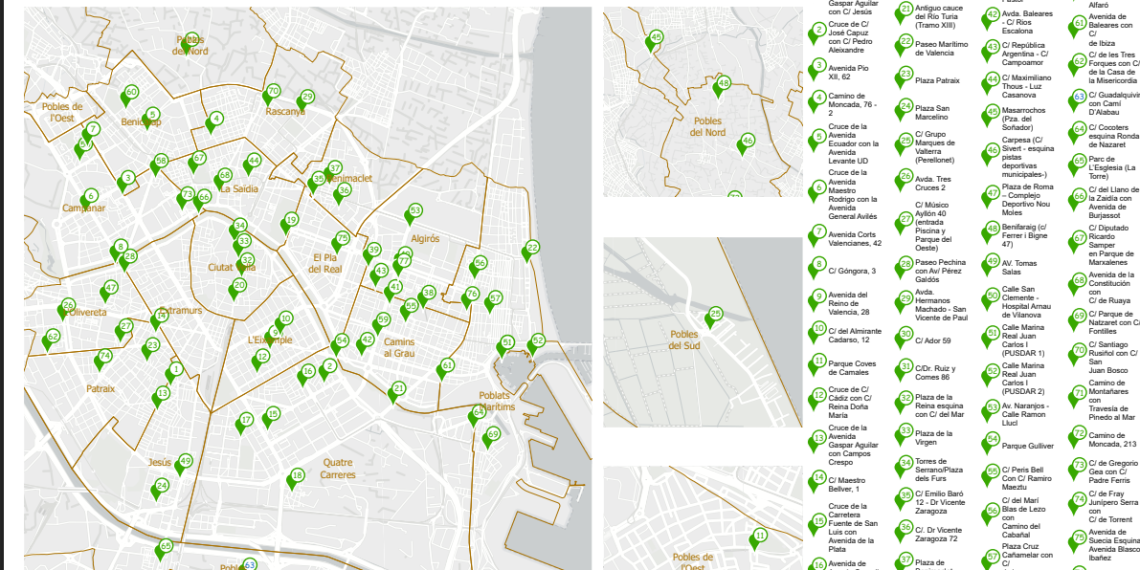This screenshot has height=570, width=1140.
Task: Select marker 59 on the main map
Action: click(381, 324)
